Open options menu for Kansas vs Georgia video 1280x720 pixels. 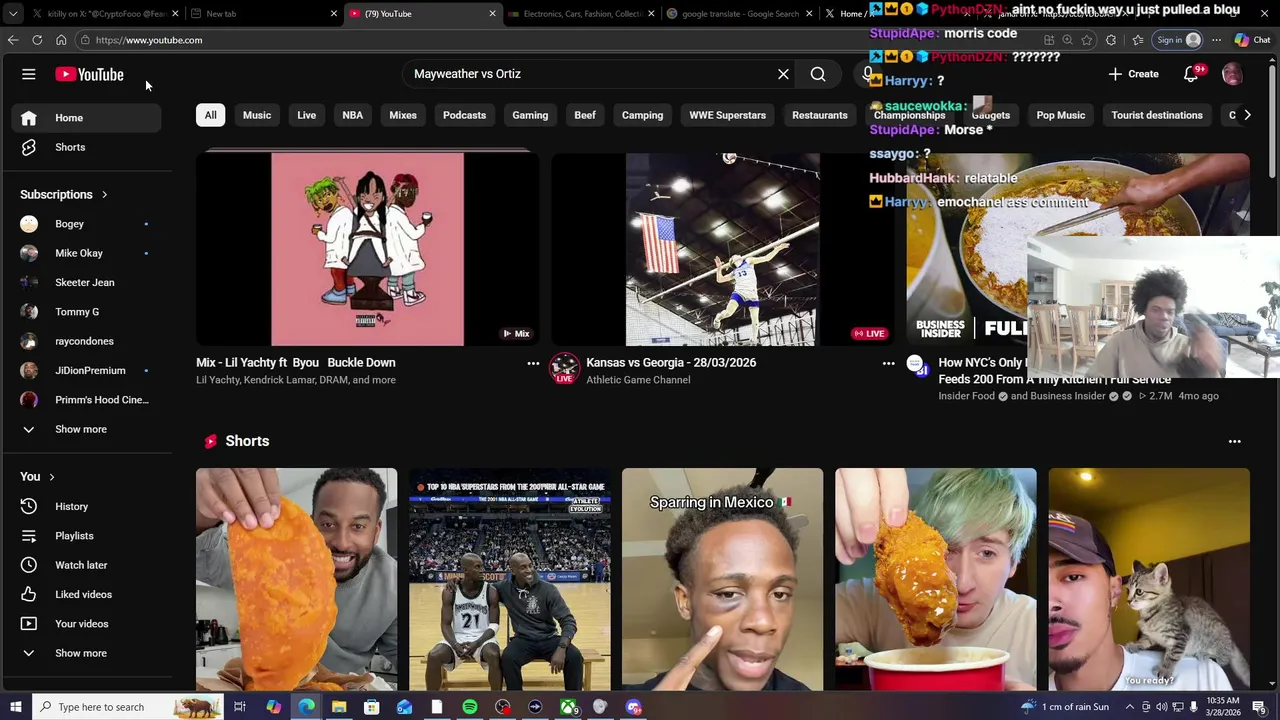pyautogui.click(x=888, y=364)
